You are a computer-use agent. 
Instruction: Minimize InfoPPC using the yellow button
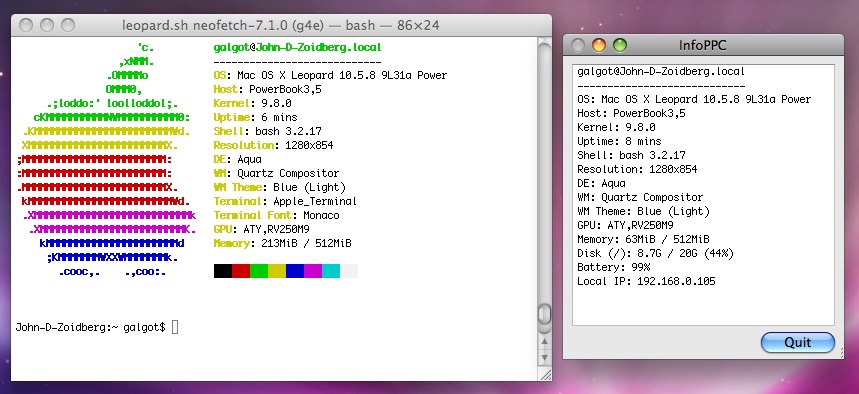pyautogui.click(x=599, y=45)
